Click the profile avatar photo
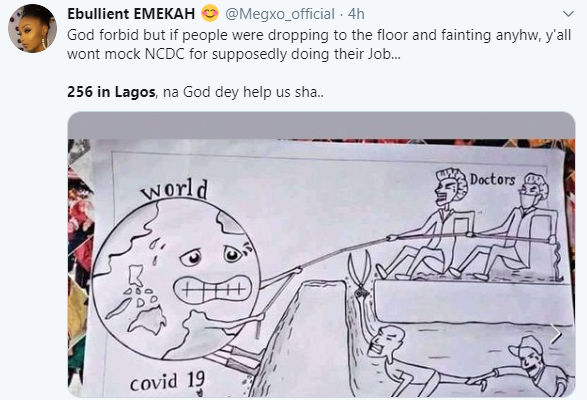The height and width of the screenshot is (400, 587). 32,28
